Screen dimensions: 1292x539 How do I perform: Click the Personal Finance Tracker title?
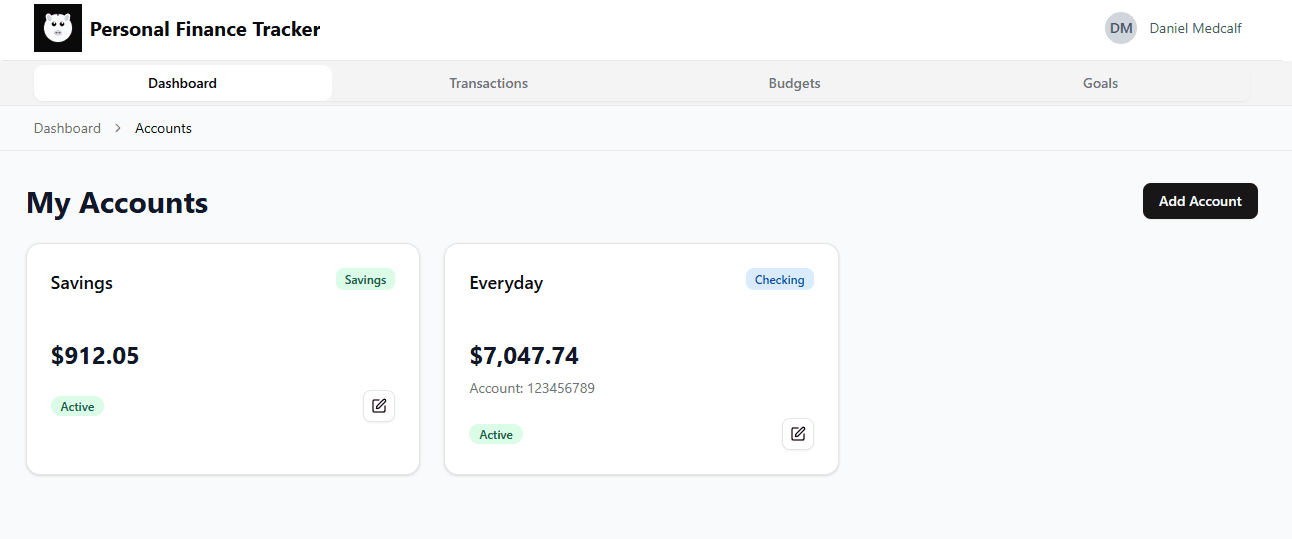(205, 29)
